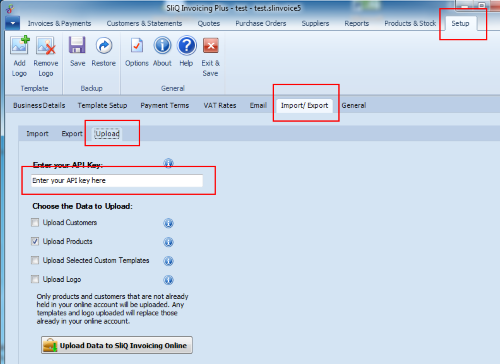Click the Remove Logo icon
500x364 pixels.
click(x=46, y=45)
